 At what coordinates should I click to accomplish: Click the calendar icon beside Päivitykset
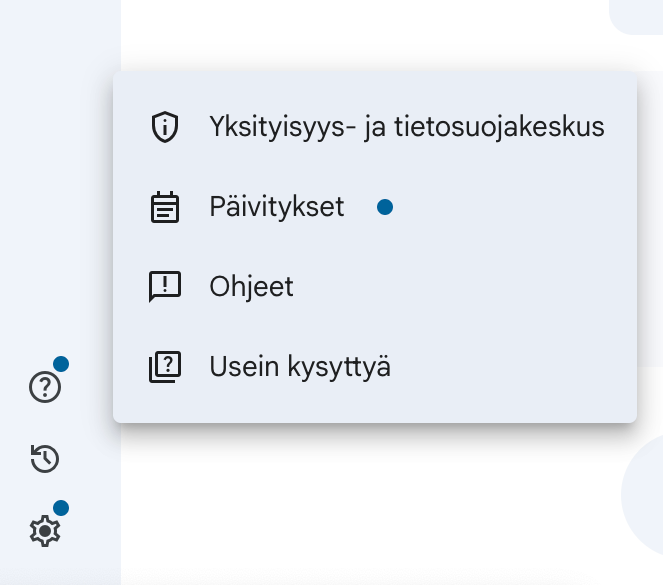pos(165,207)
